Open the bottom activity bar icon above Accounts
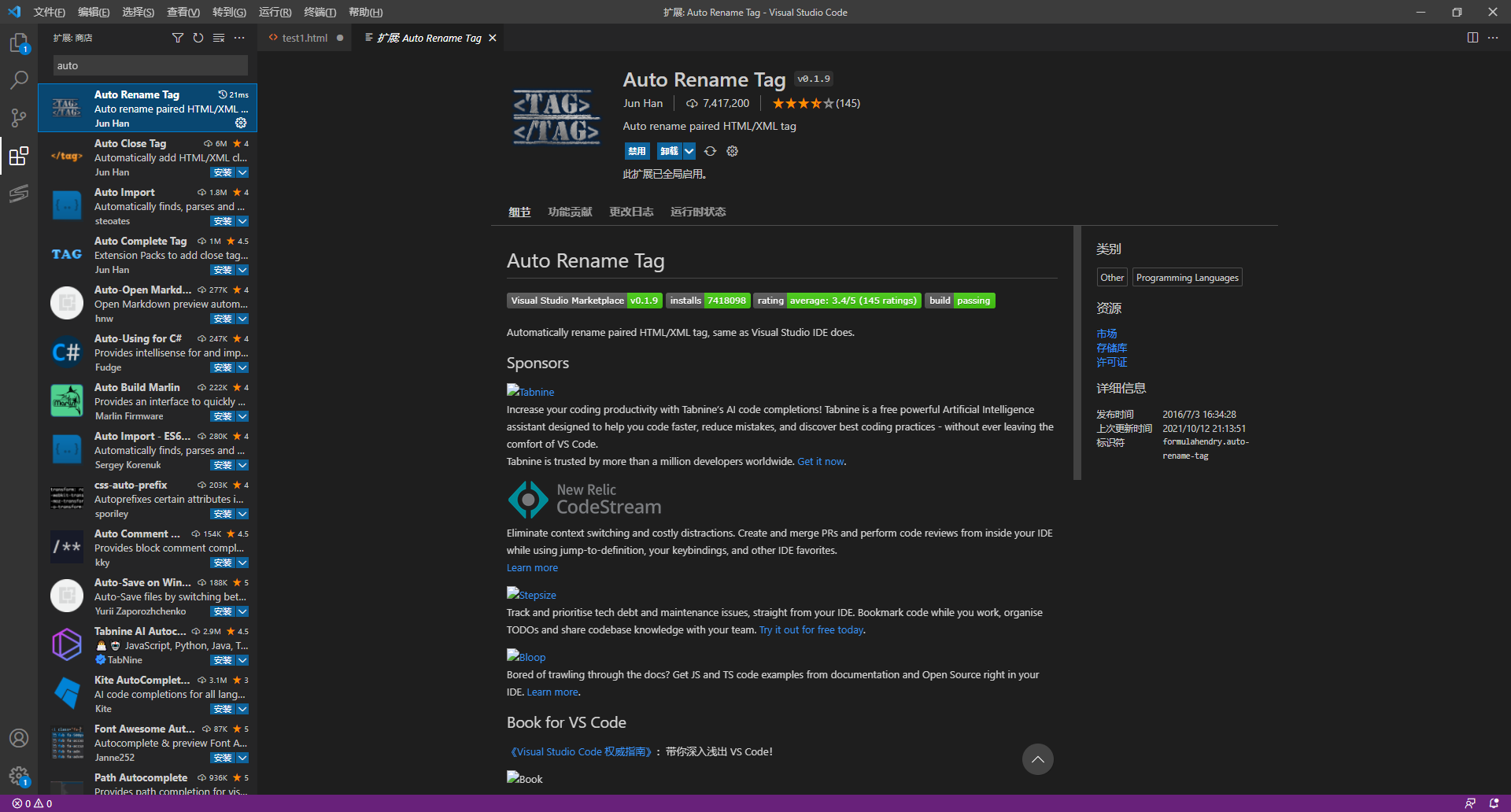 [19, 194]
